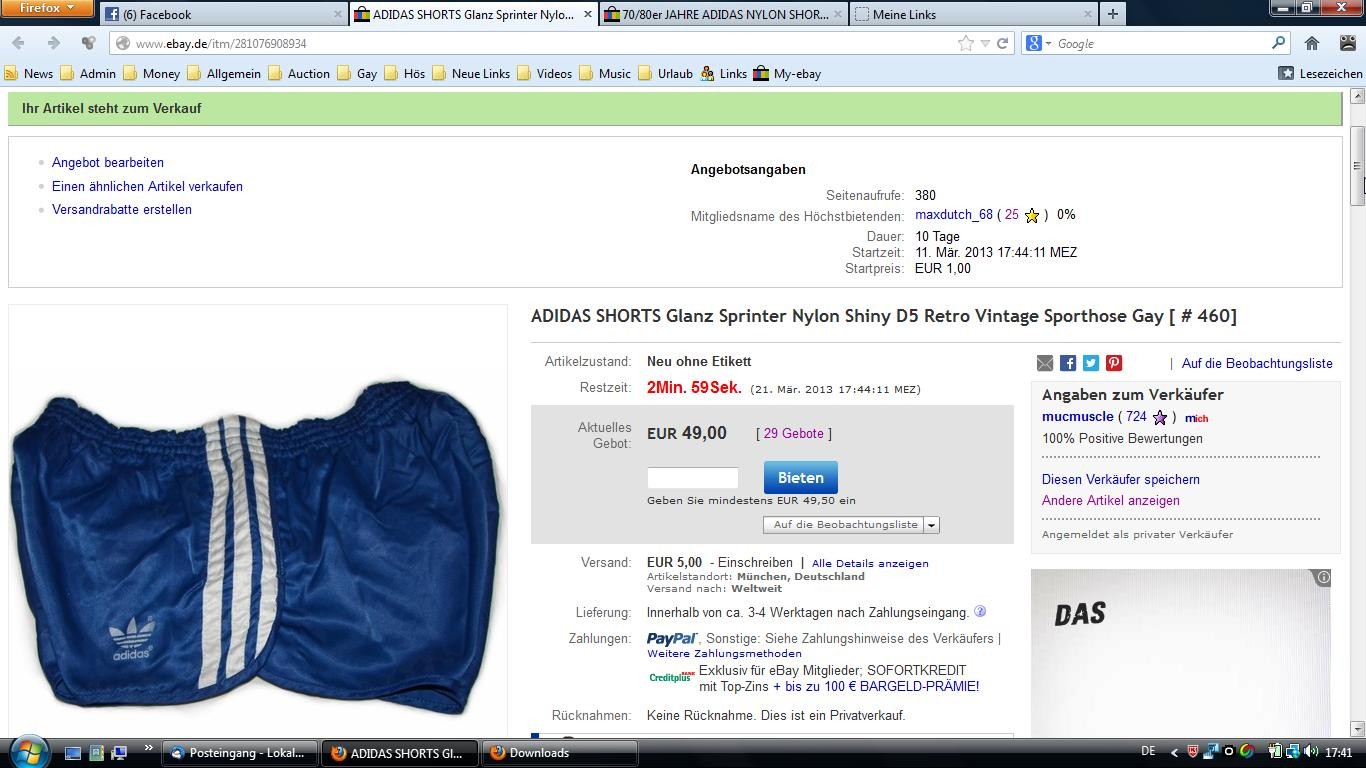The image size is (1366, 768).
Task: Share the listing on Facebook
Action: tap(1068, 363)
